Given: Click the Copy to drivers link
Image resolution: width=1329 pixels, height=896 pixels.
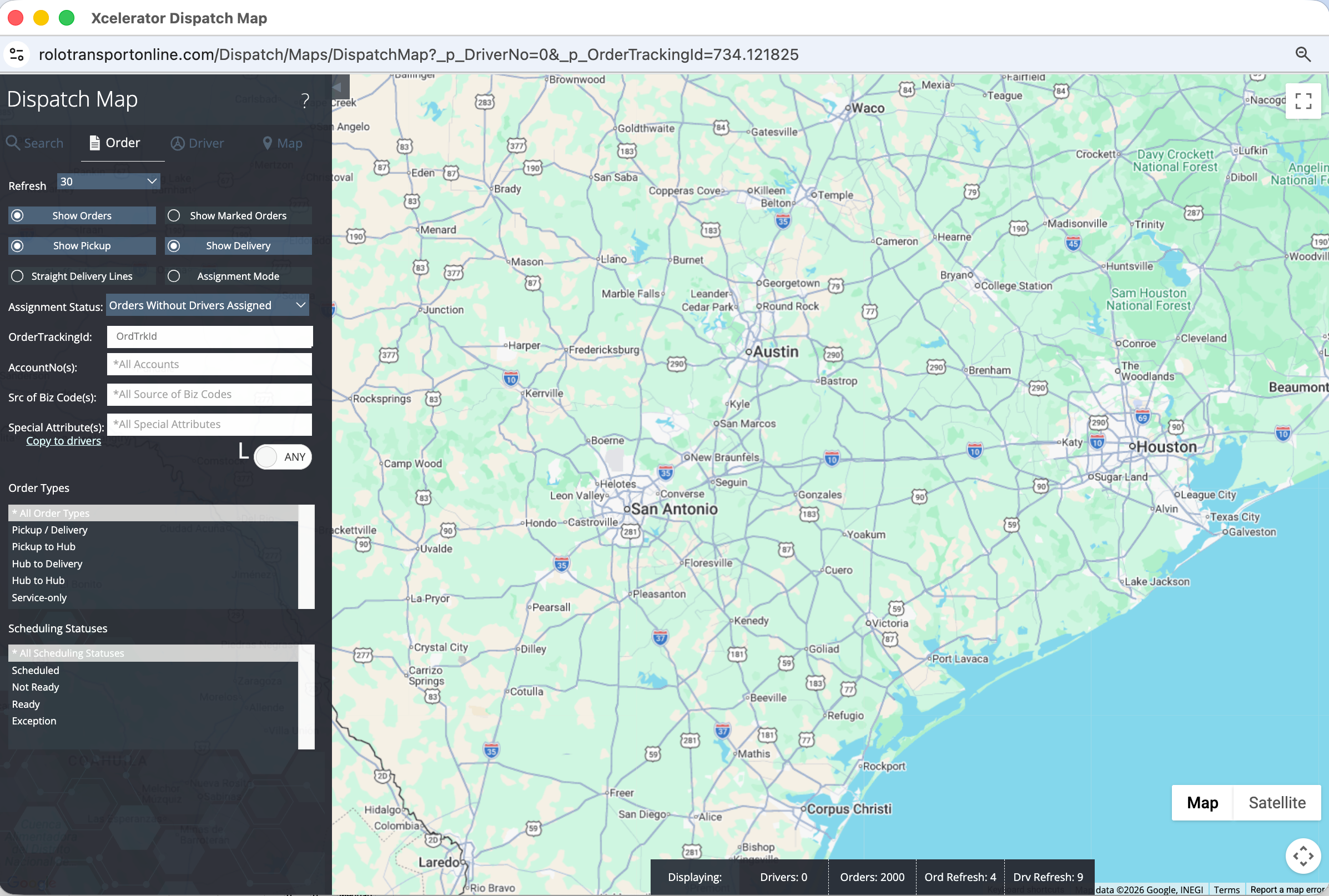Looking at the screenshot, I should [63, 441].
